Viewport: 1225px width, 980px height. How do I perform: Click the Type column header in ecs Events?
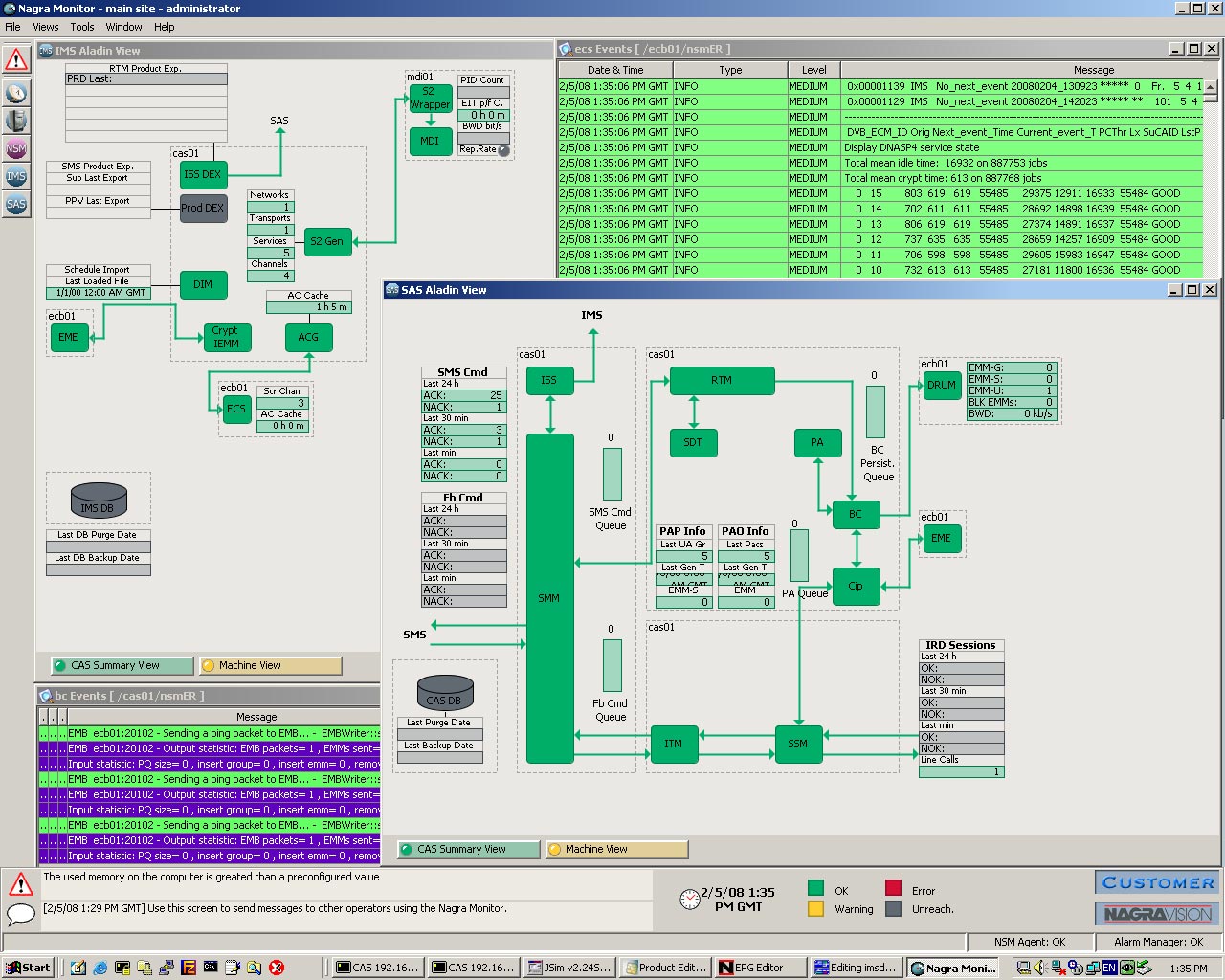[730, 70]
